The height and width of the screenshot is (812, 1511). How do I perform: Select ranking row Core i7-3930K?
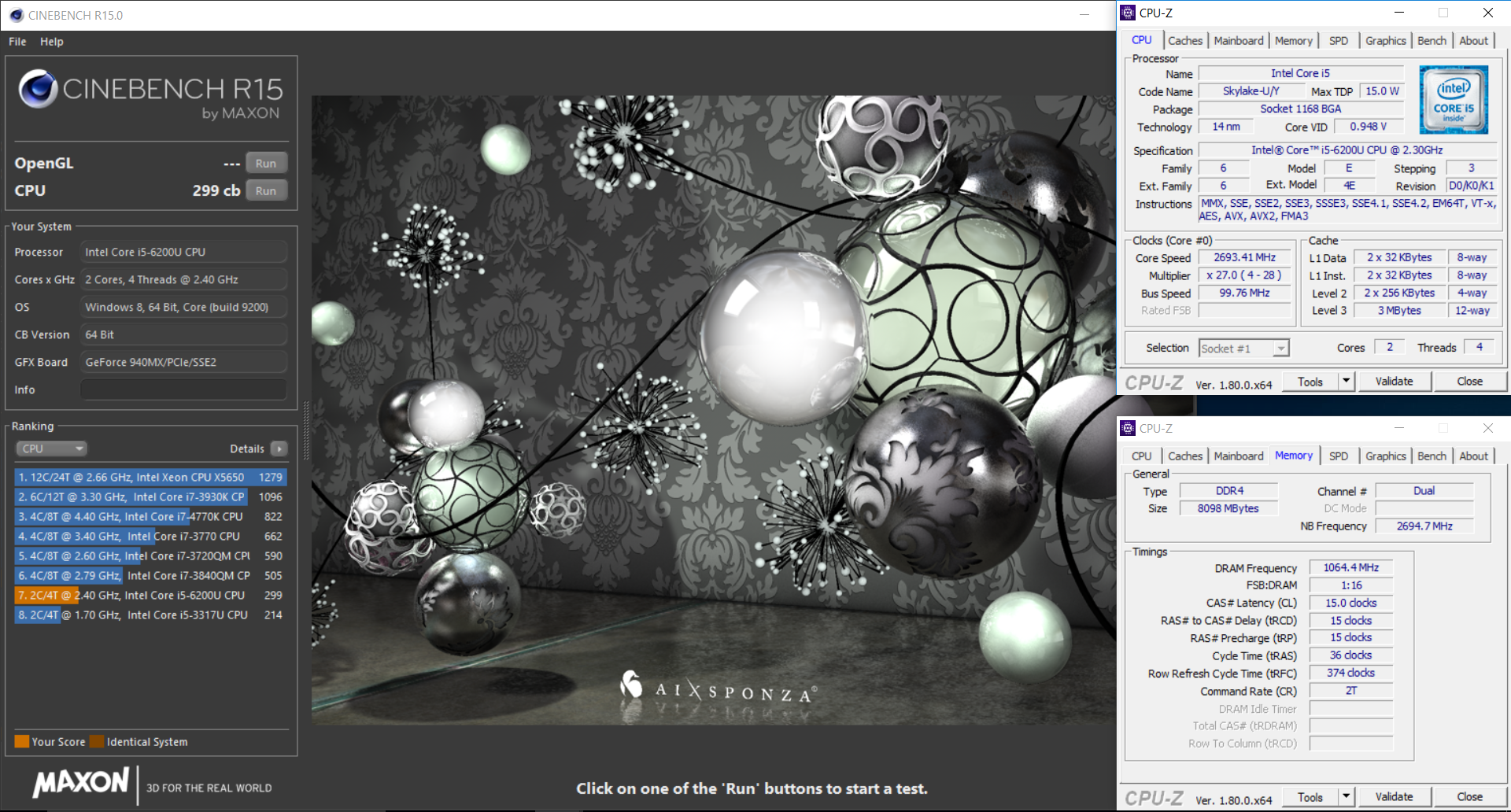(x=150, y=496)
